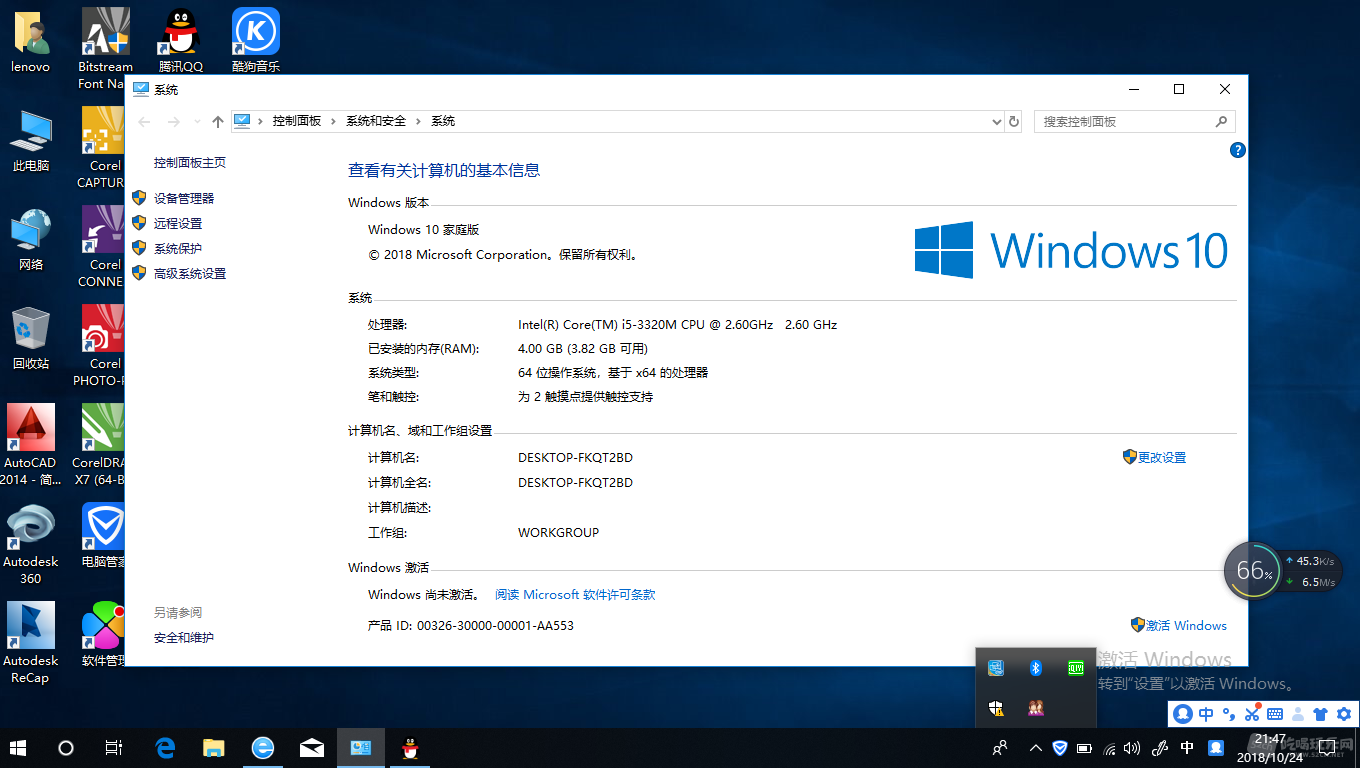Select the 网络 desktop icon
Image resolution: width=1360 pixels, height=768 pixels.
coord(31,240)
